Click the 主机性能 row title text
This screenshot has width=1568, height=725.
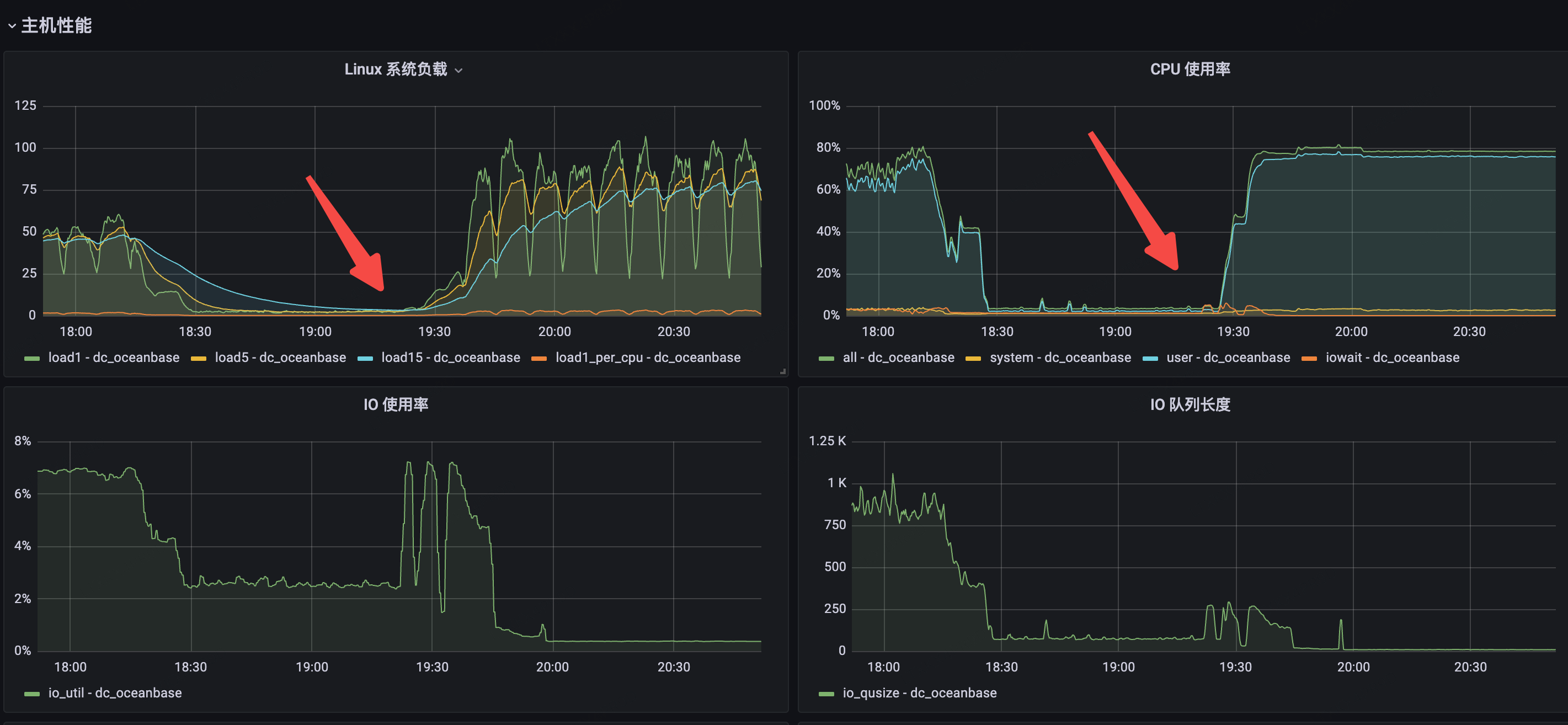click(57, 25)
